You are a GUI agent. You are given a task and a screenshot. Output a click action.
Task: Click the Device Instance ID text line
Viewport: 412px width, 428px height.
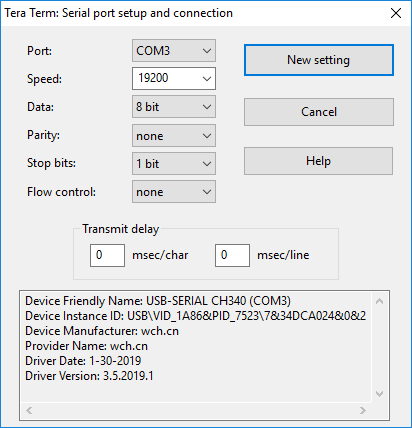click(x=196, y=316)
